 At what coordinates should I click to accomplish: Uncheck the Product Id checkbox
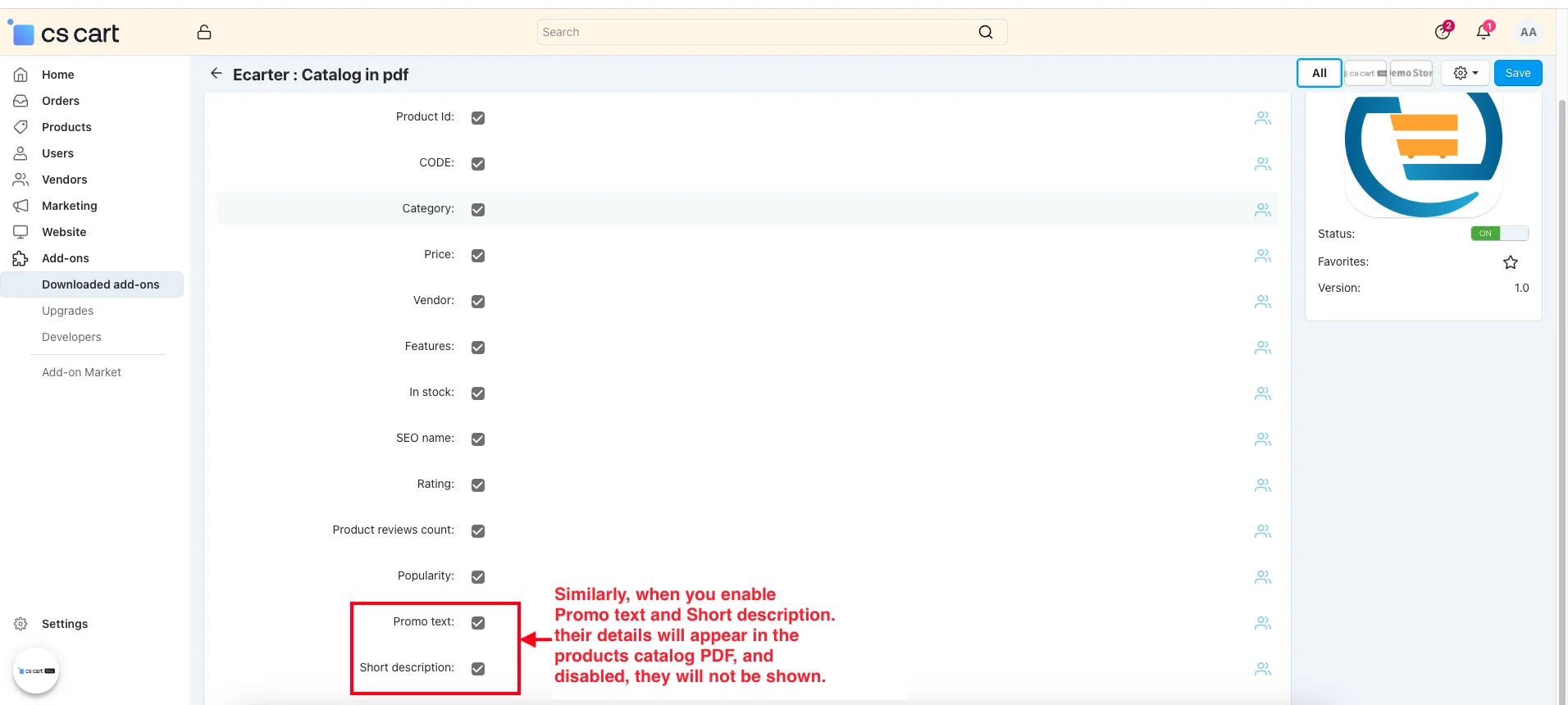tap(478, 118)
